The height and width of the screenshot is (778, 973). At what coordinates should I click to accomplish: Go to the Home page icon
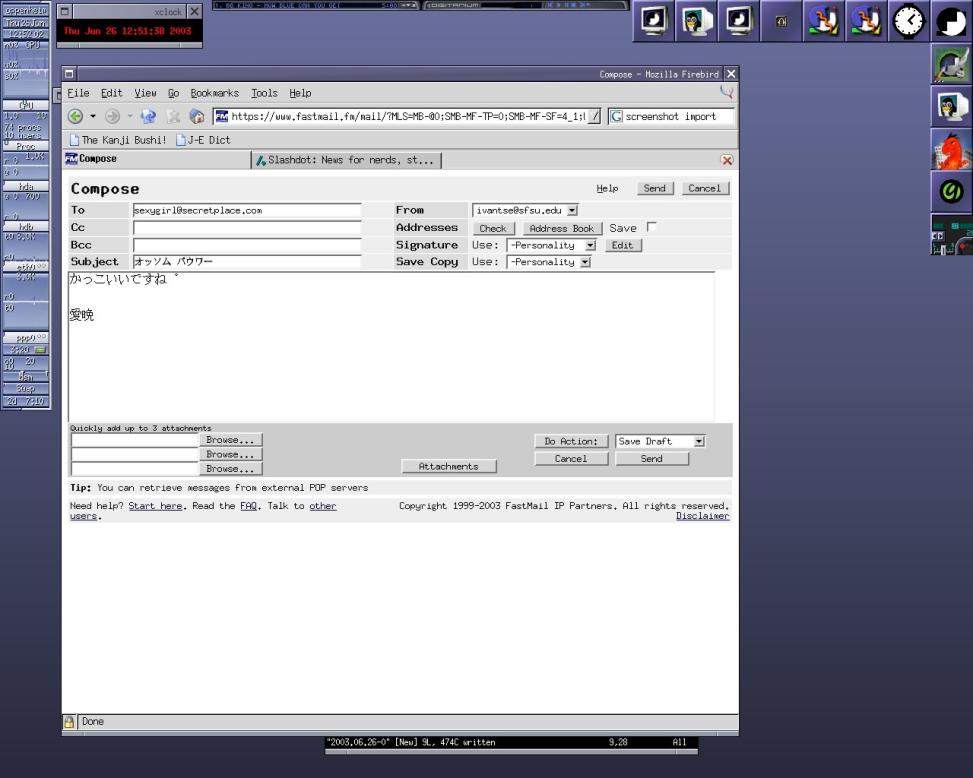[x=197, y=116]
